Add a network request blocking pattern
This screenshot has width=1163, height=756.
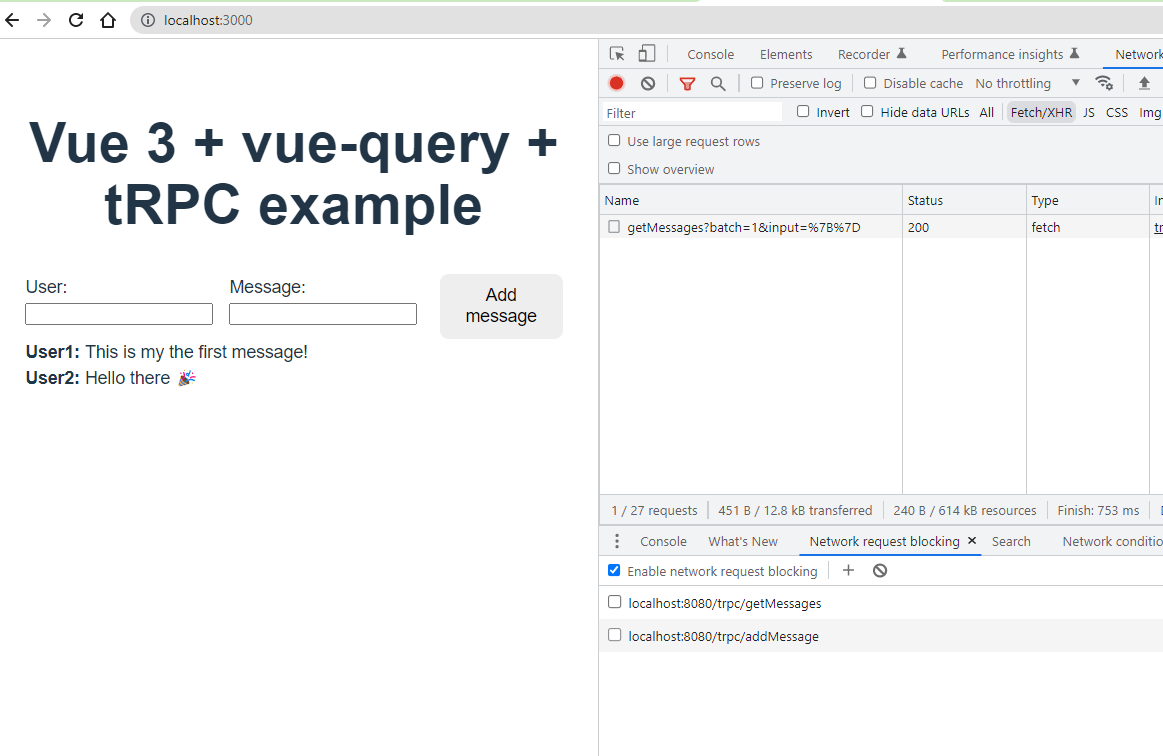tap(848, 570)
